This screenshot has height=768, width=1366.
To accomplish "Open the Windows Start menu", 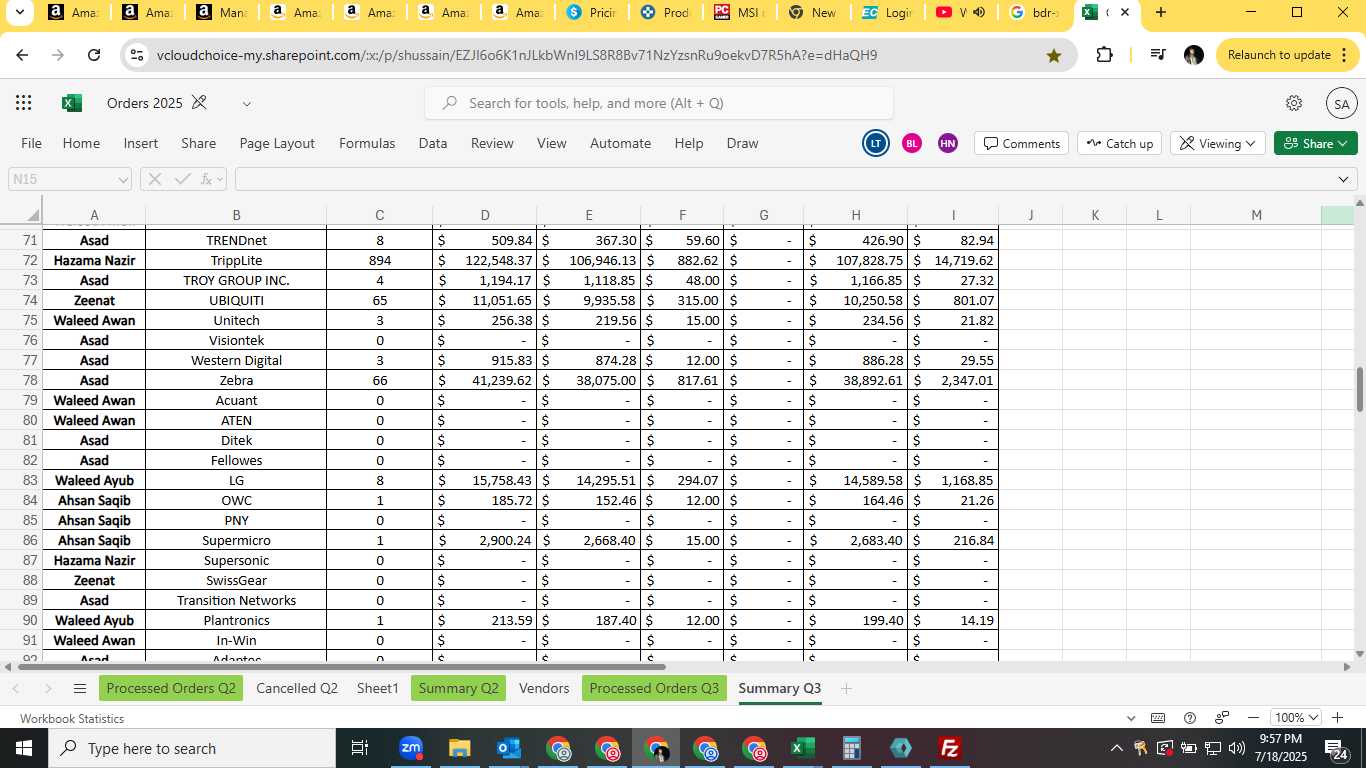I will 23,748.
